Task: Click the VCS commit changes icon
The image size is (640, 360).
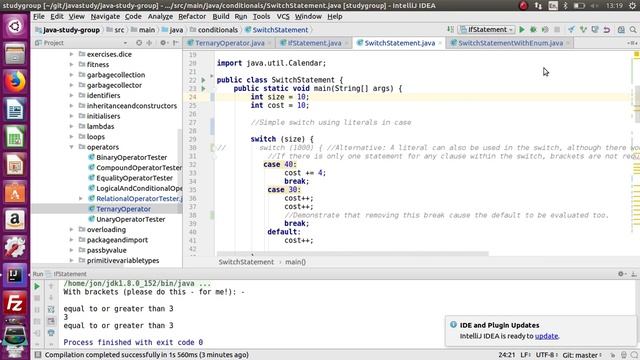Action: click(583, 29)
